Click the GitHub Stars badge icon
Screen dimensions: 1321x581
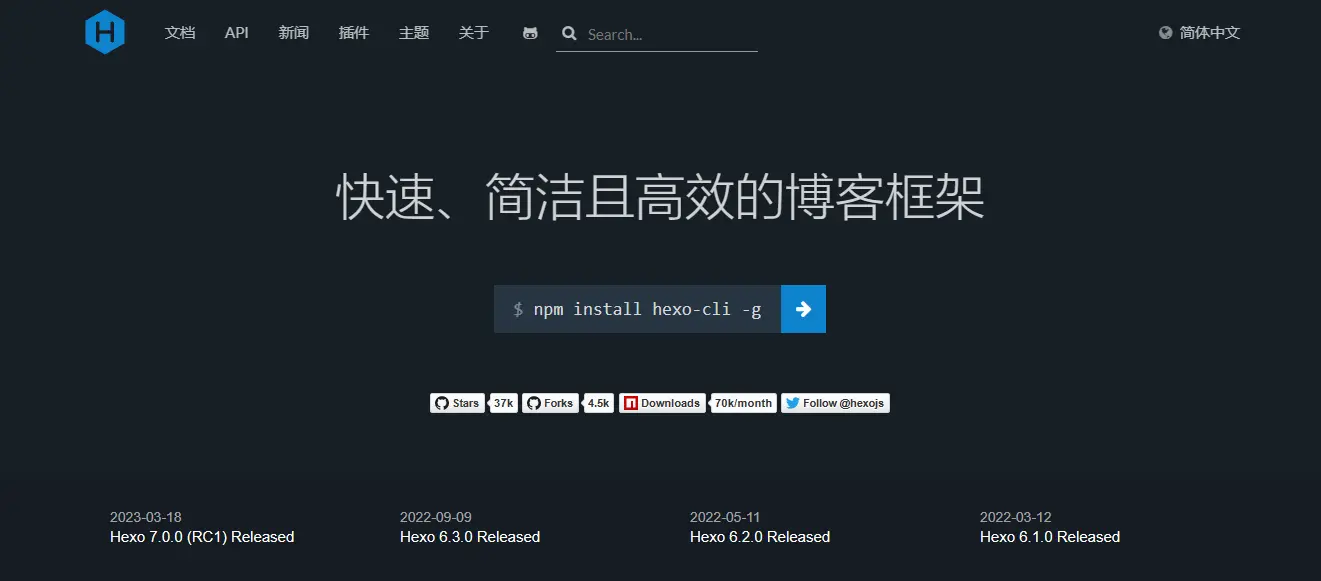(x=442, y=403)
